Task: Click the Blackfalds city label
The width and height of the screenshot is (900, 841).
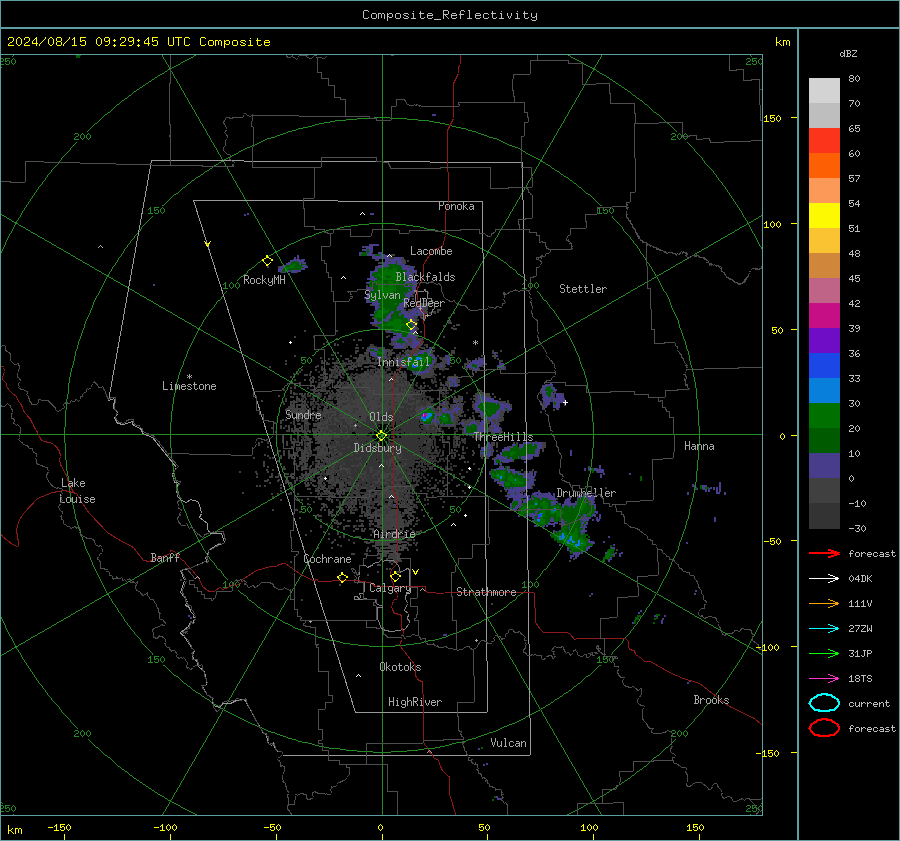Action: (425, 277)
